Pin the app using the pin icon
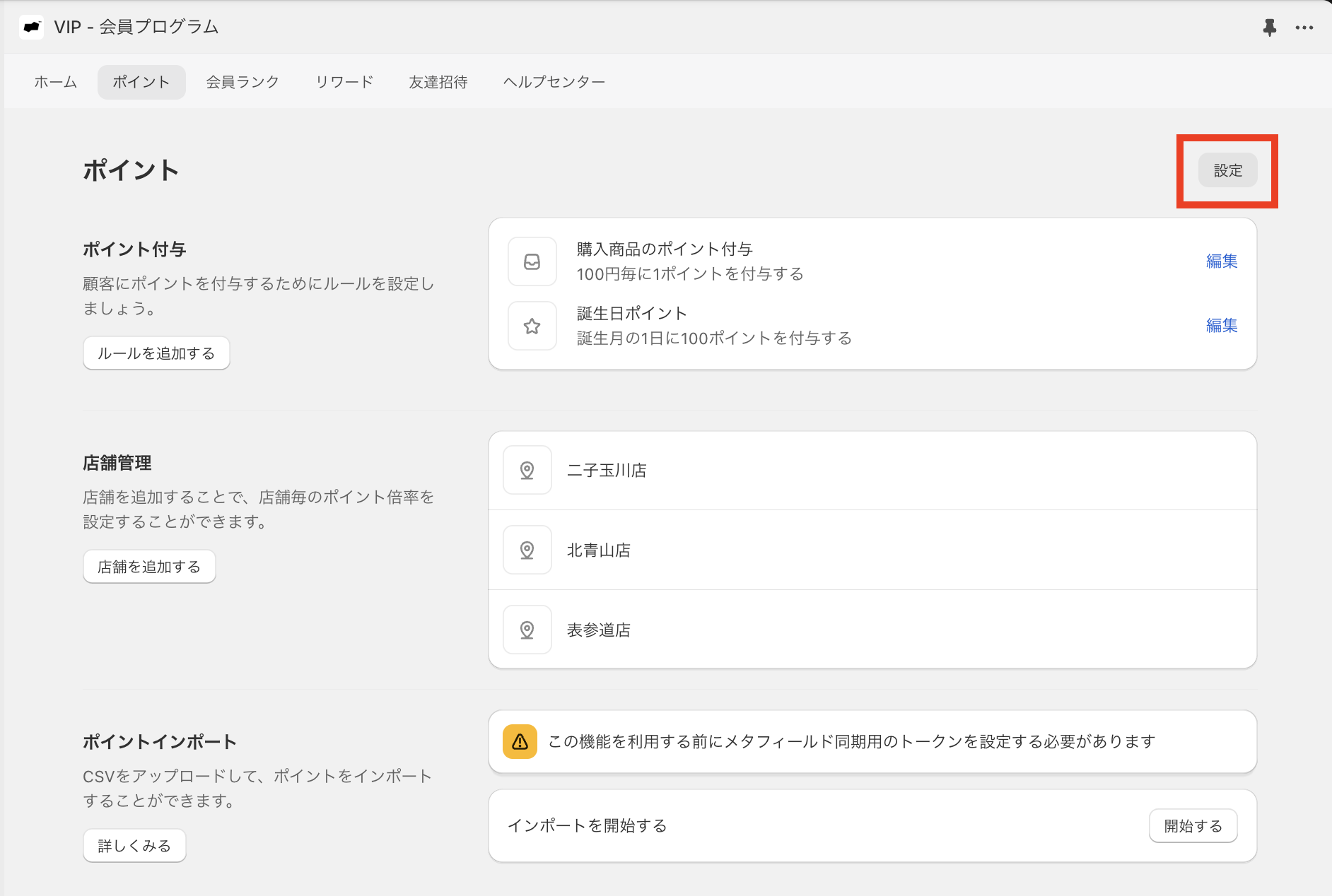This screenshot has height=896, width=1332. (x=1270, y=28)
